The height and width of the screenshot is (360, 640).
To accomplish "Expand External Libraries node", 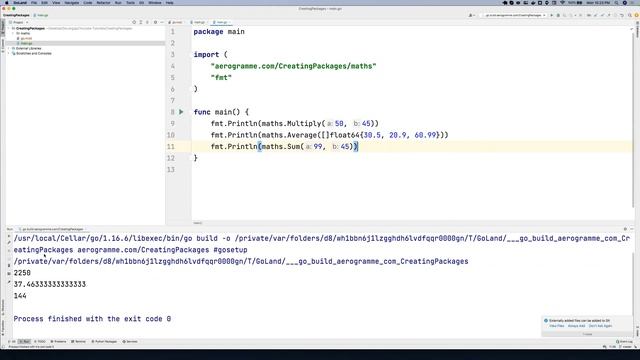I will (9, 48).
